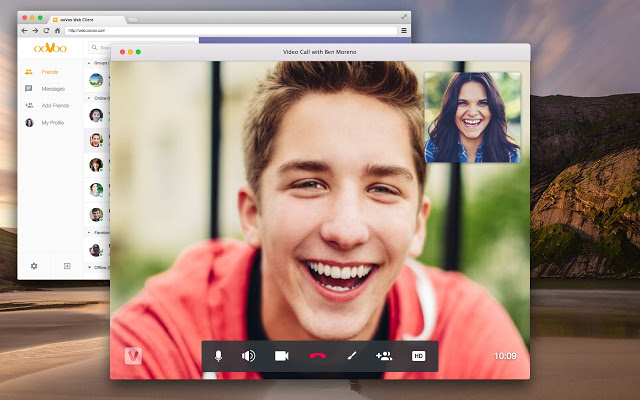Click the self-view video thumbnail
640x400 pixels.
[472, 117]
